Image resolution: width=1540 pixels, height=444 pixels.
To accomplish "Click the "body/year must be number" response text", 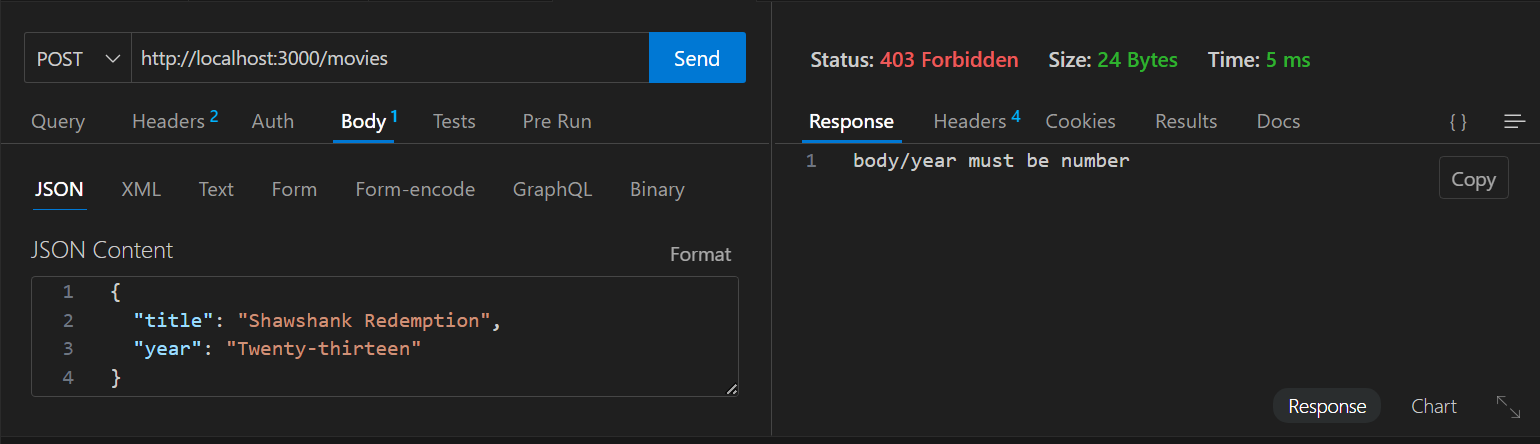I will click(991, 160).
